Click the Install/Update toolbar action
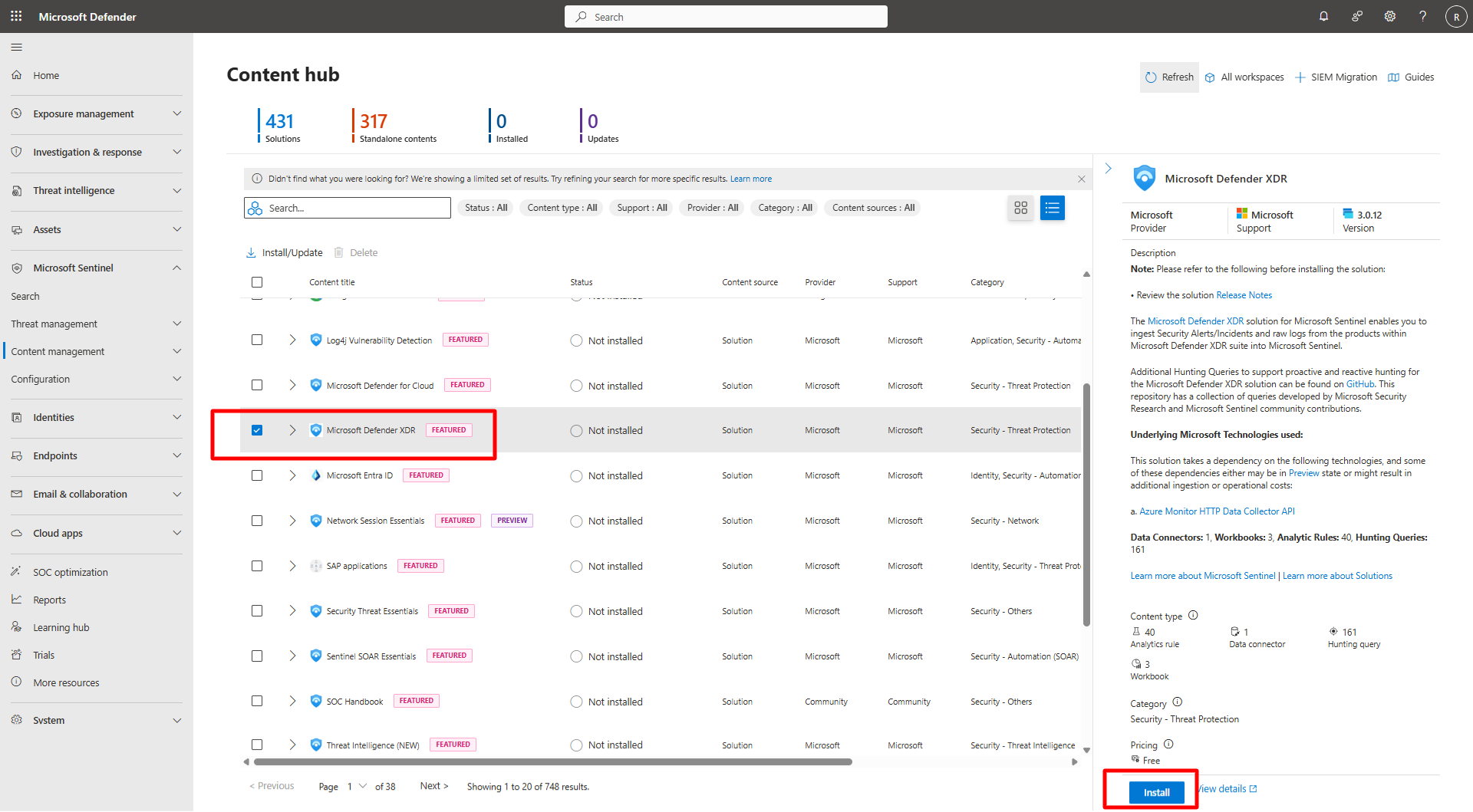 pyautogui.click(x=284, y=252)
